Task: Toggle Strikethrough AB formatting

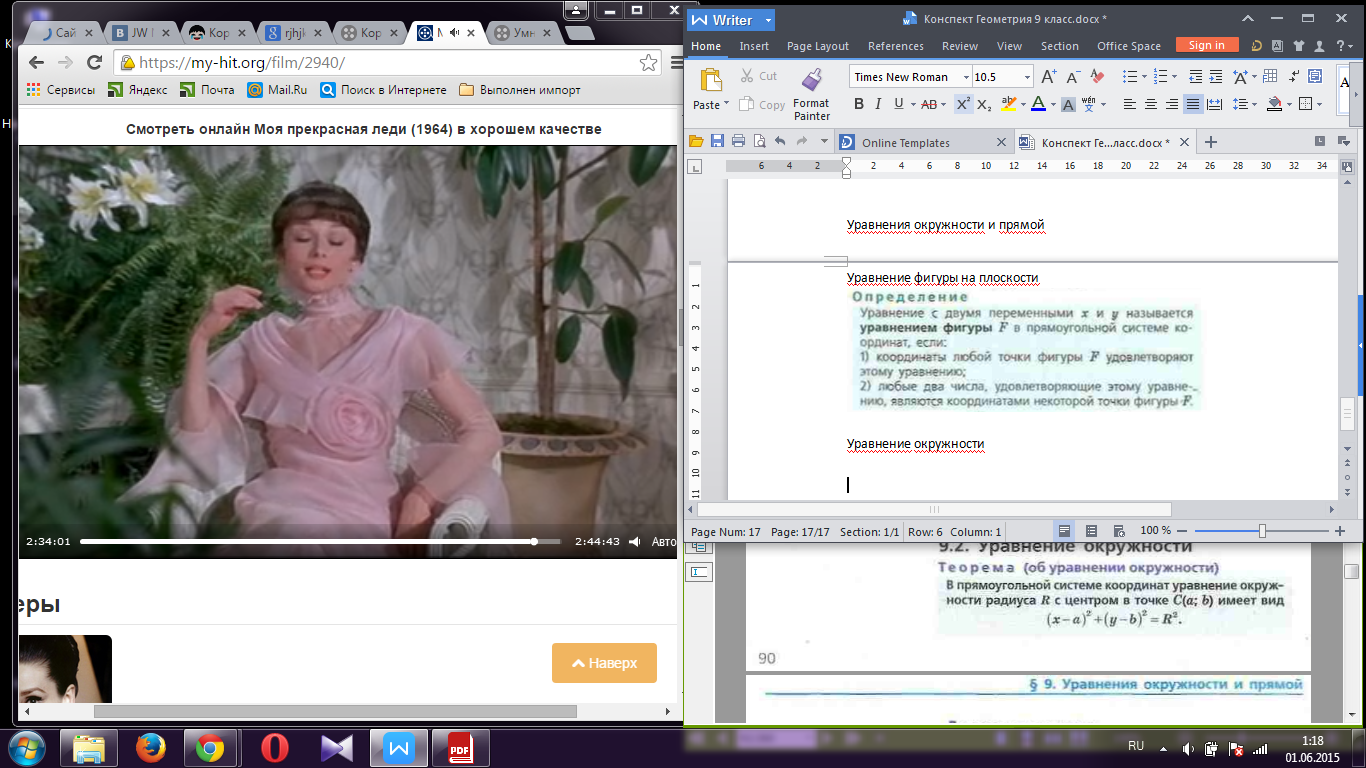Action: [929, 104]
